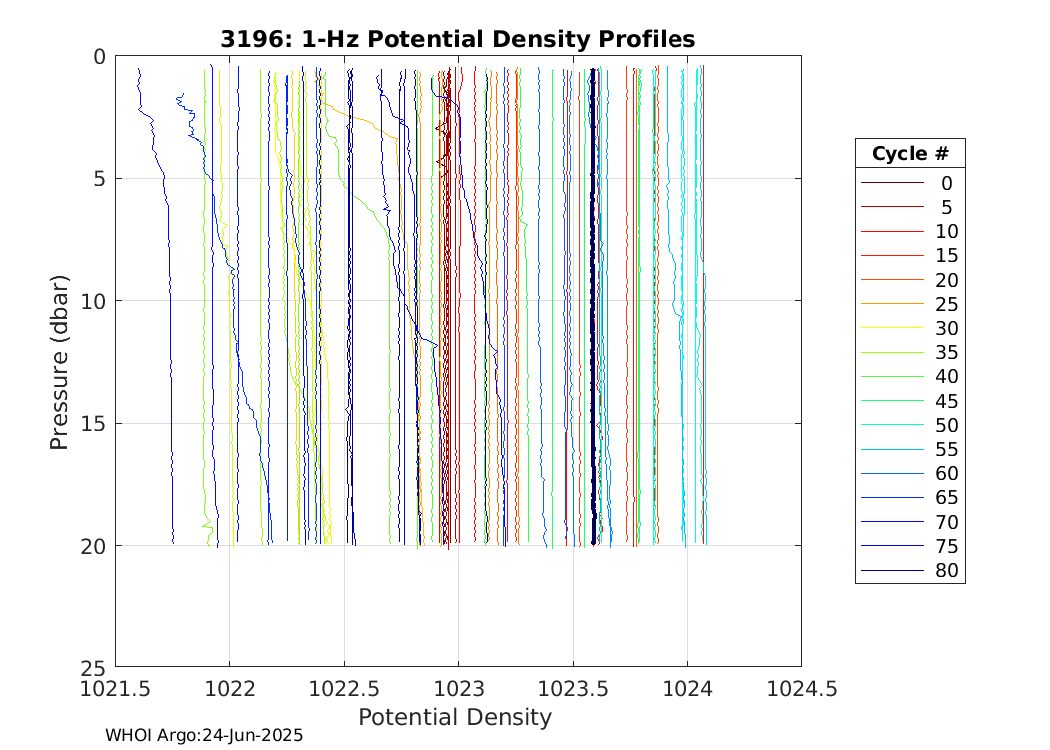Select legend entry for cycle 10

[x=909, y=231]
